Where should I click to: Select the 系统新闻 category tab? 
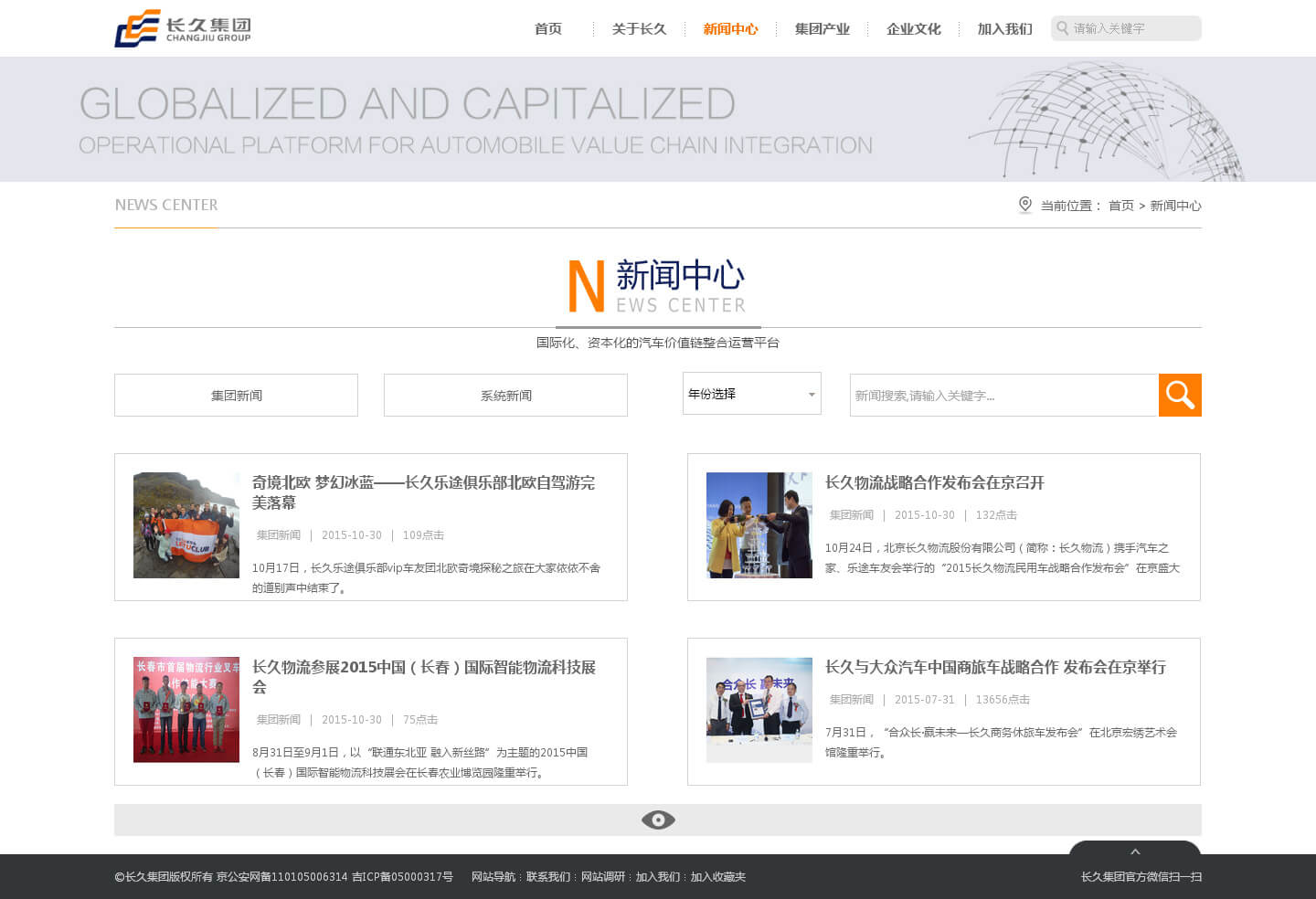click(505, 395)
